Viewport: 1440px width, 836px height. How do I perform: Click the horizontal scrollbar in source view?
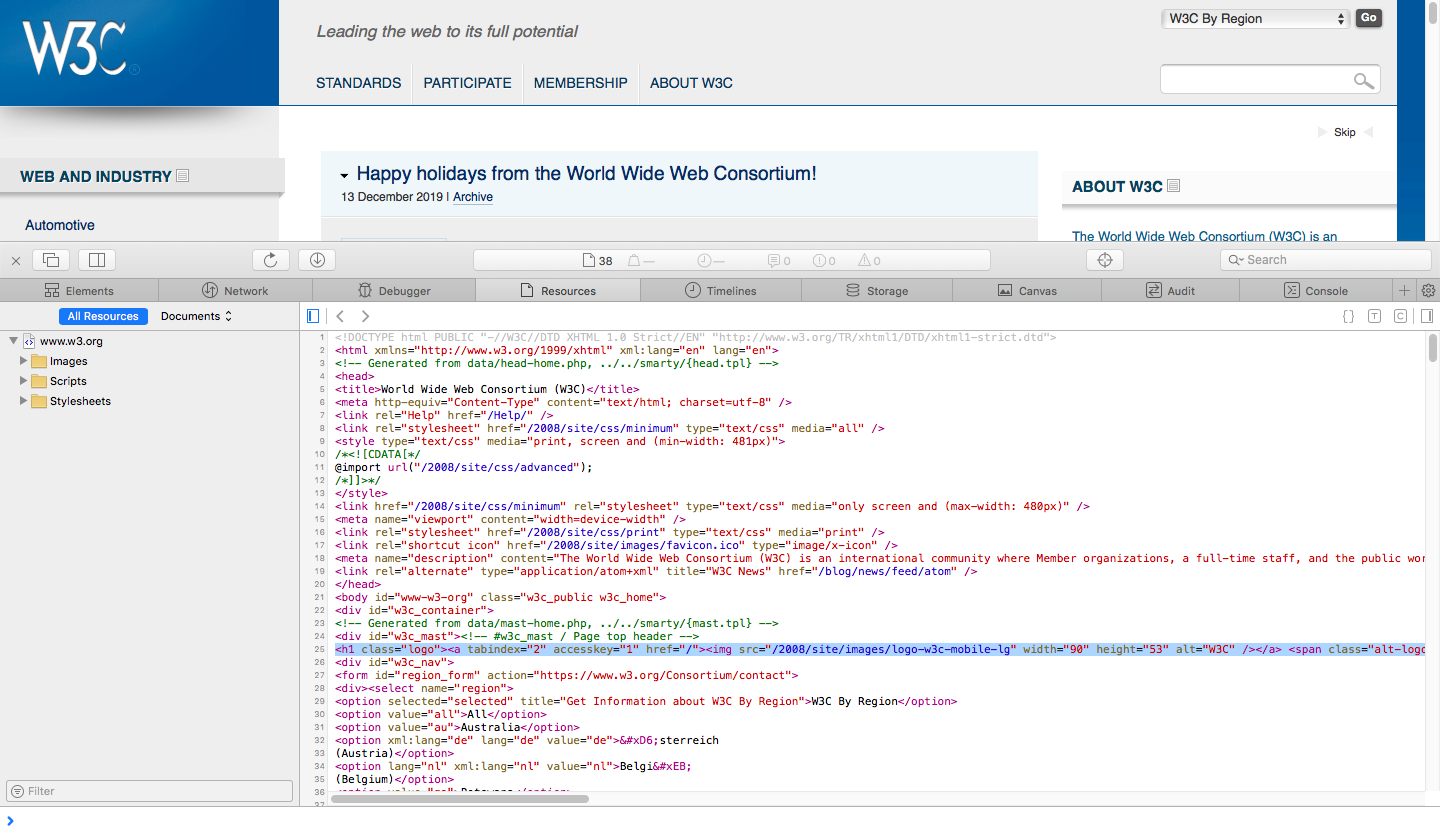(x=460, y=798)
